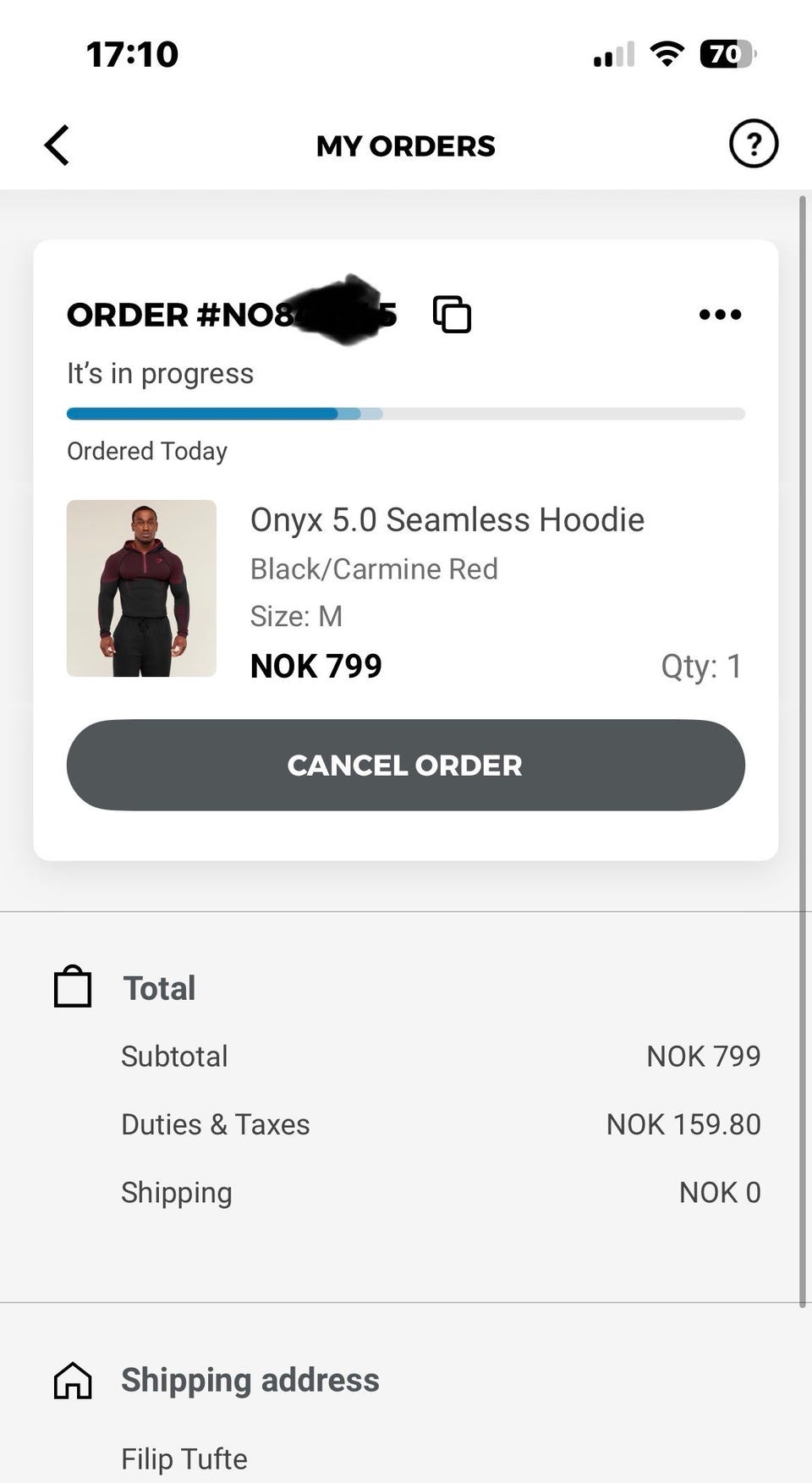Tap the Wi-Fi status icon

[x=667, y=54]
